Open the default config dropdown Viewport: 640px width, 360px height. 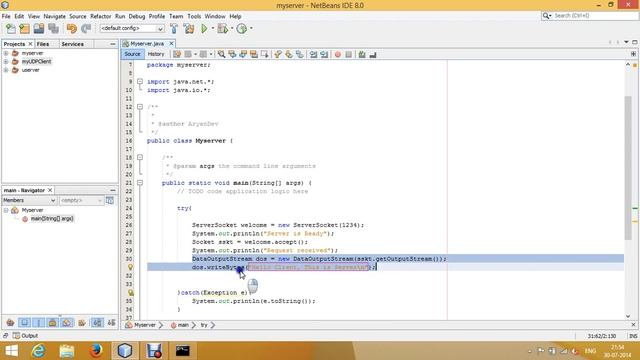pos(132,29)
